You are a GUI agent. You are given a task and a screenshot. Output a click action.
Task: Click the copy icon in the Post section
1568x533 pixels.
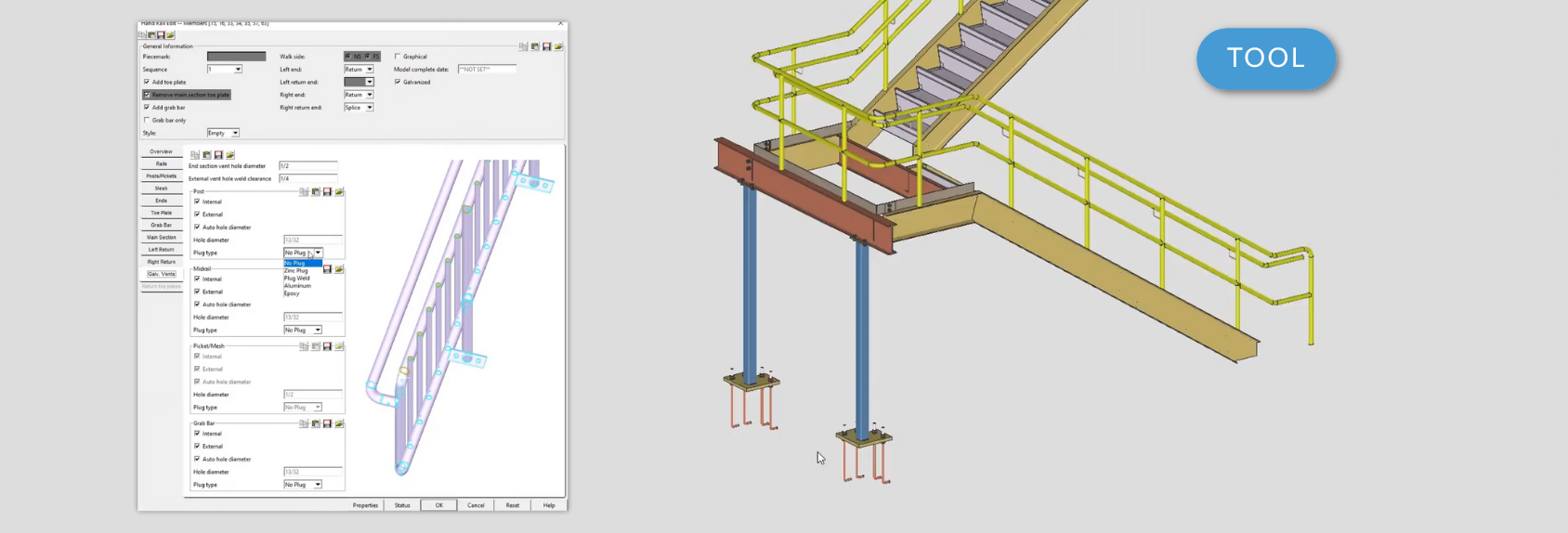(x=304, y=192)
